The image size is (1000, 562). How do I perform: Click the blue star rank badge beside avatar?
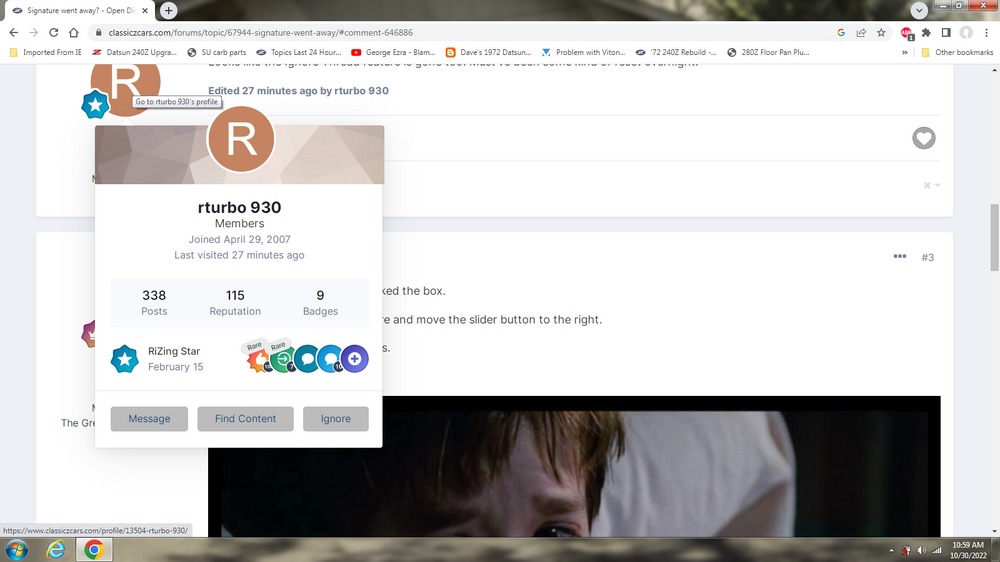click(96, 105)
